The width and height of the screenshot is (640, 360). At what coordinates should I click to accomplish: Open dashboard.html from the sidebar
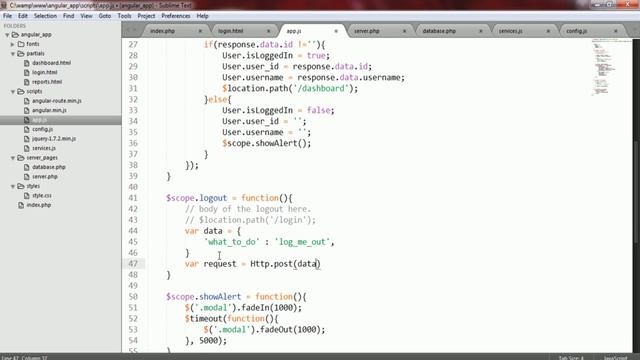pyautogui.click(x=51, y=63)
